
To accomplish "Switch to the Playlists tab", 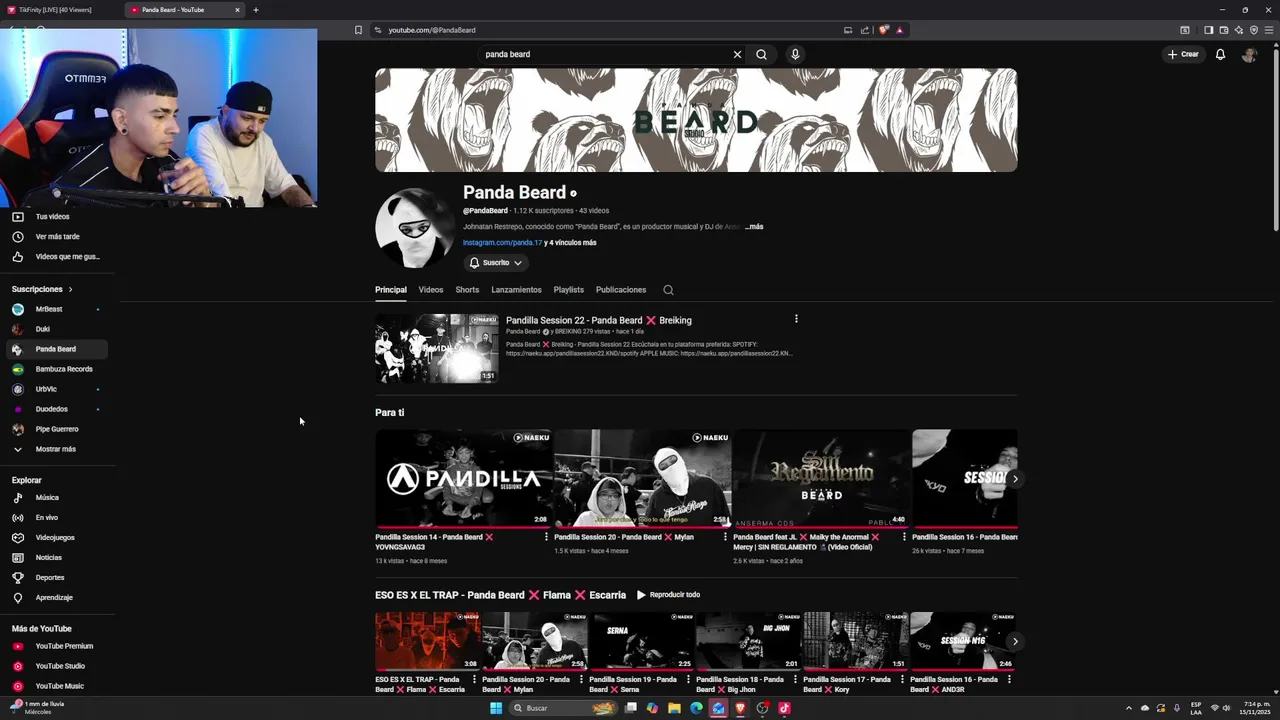I will pyautogui.click(x=568, y=290).
